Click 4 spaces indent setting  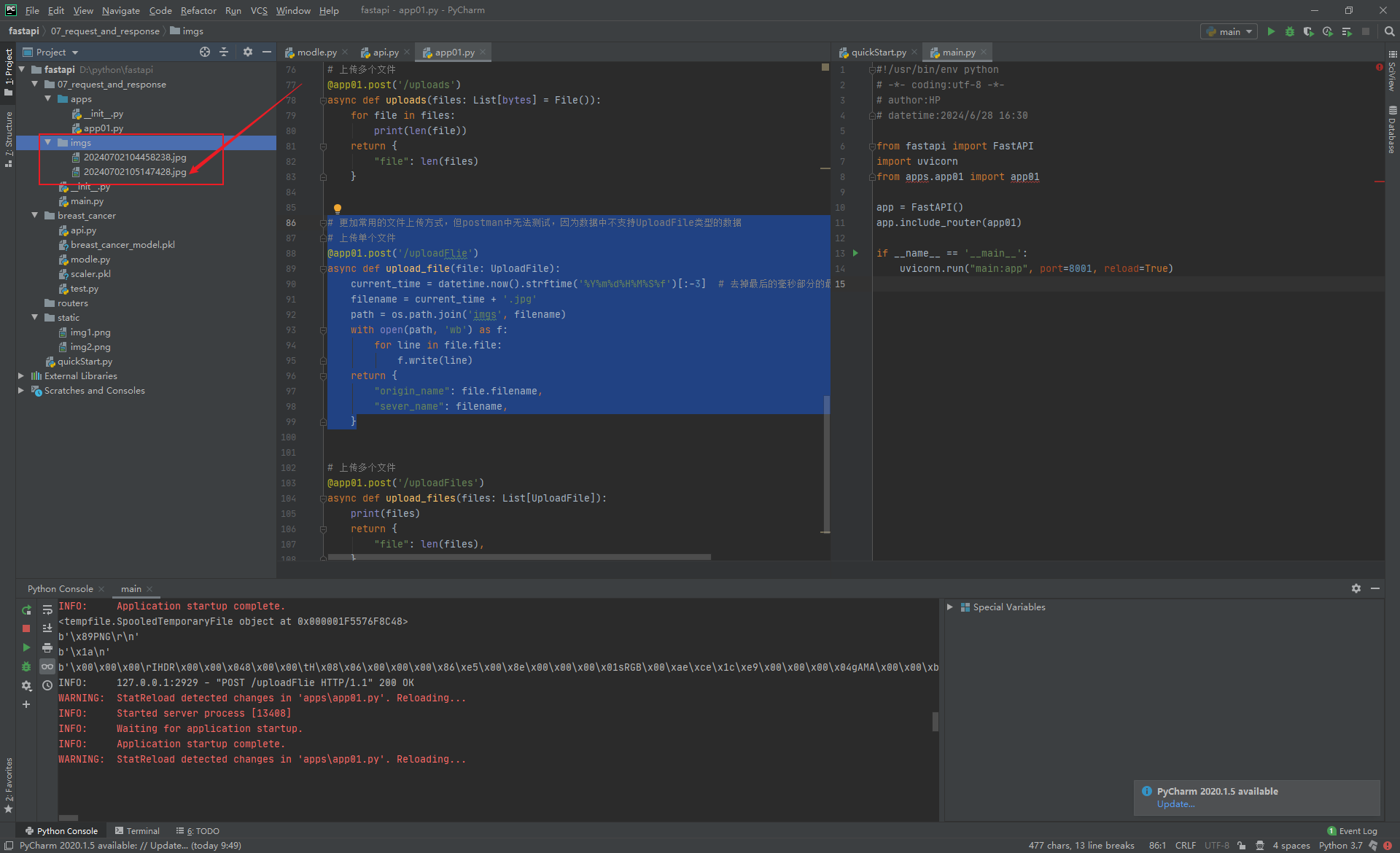coord(1291,845)
